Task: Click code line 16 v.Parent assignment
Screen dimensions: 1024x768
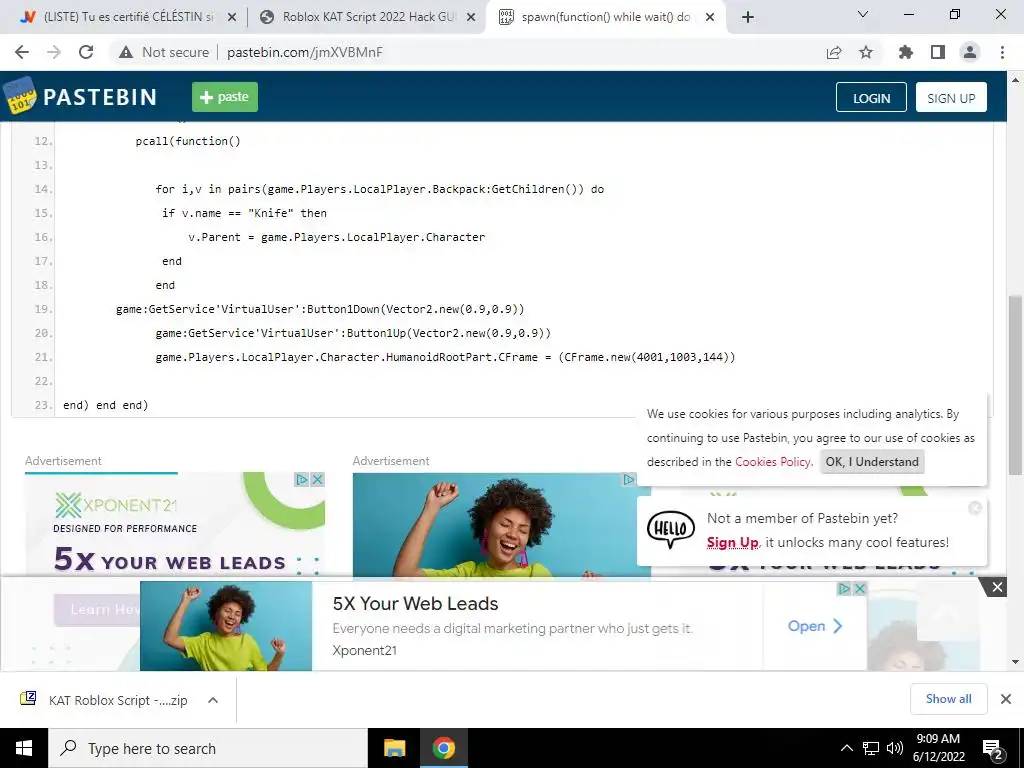Action: click(336, 237)
